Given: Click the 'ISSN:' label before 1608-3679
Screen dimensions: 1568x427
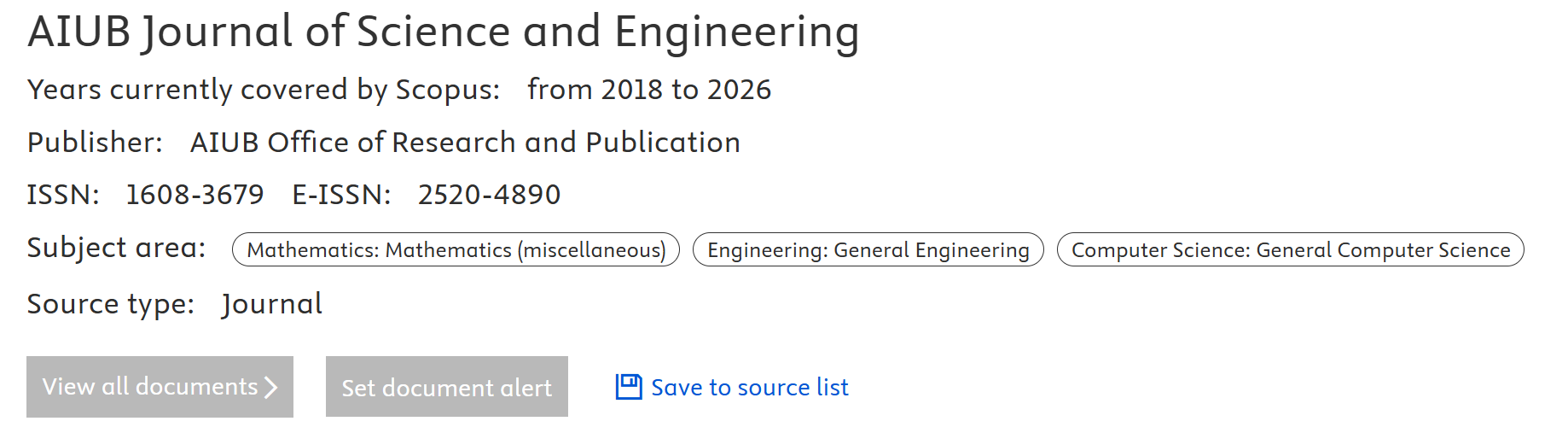Looking at the screenshot, I should tap(63, 195).
